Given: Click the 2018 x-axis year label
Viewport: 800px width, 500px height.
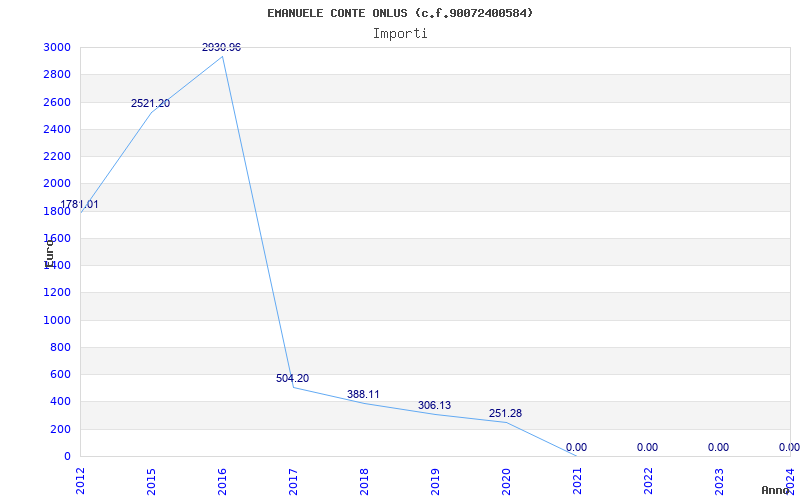Looking at the screenshot, I should (x=364, y=481).
